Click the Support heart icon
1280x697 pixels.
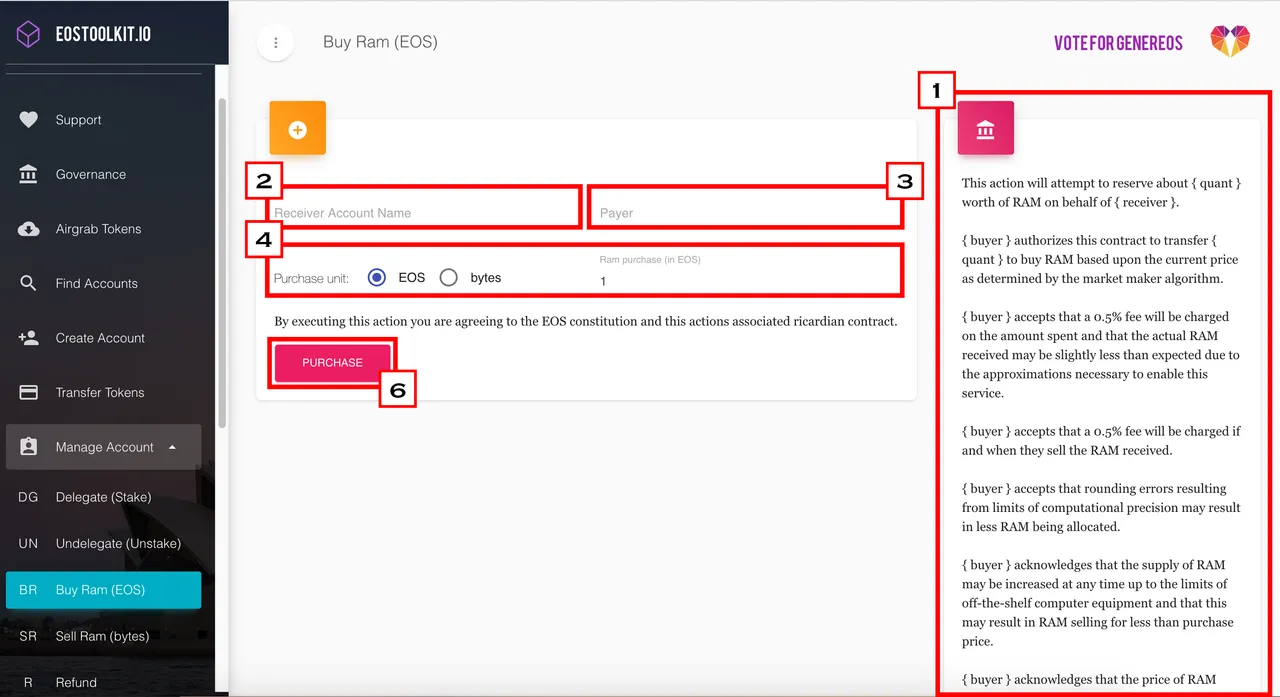(28, 120)
